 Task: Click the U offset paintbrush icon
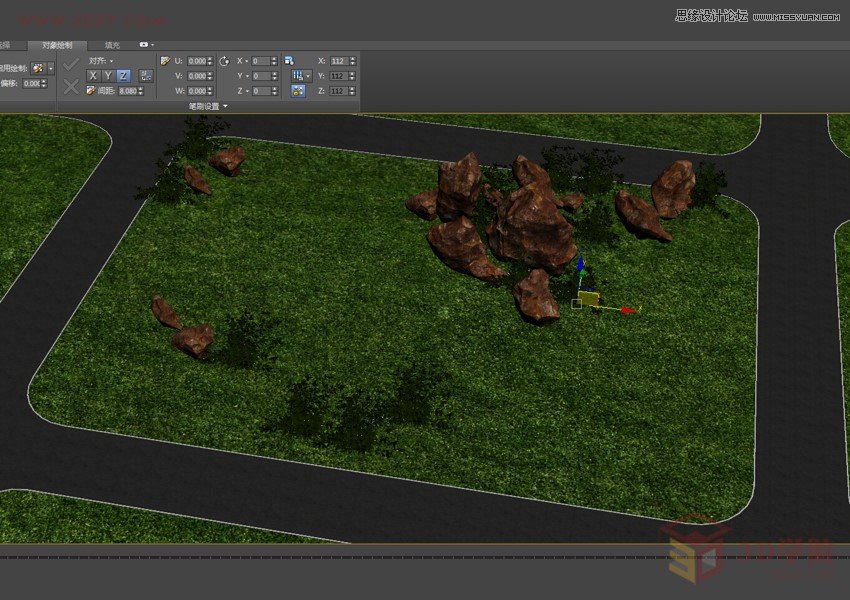coord(165,61)
